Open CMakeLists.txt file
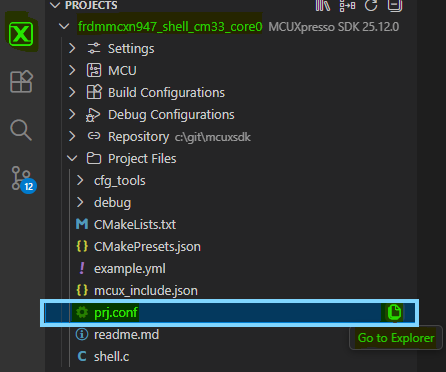The image size is (446, 372). tap(135, 225)
